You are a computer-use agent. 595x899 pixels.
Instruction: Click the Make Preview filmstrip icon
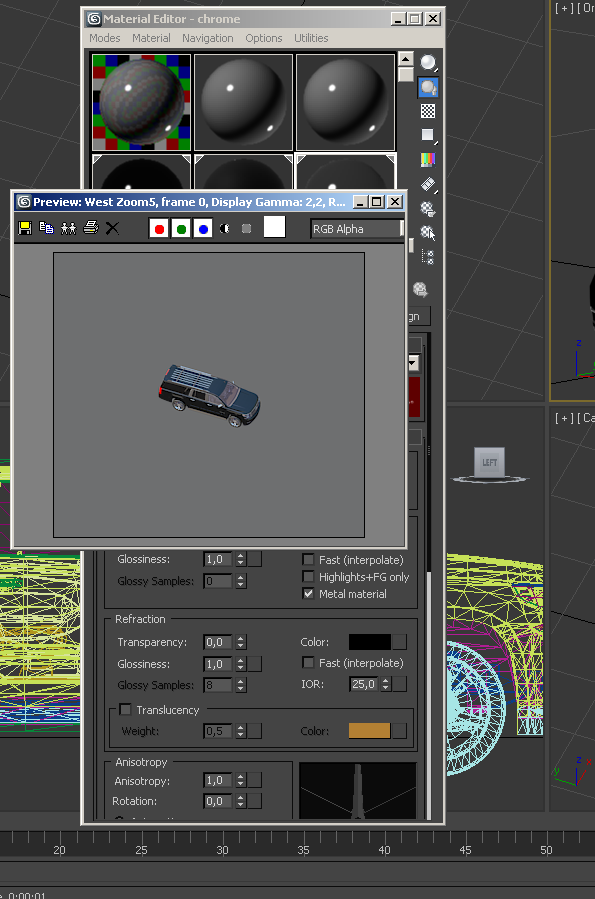coord(428,185)
